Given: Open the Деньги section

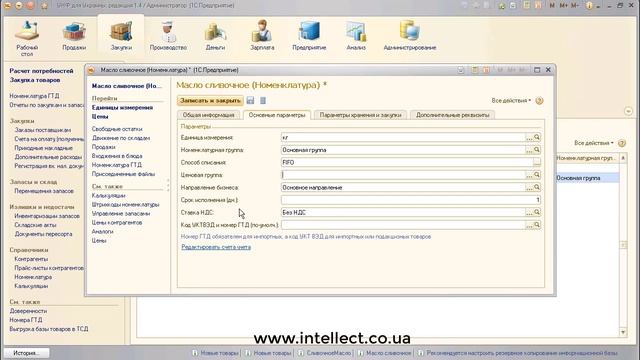Looking at the screenshot, I should (x=215, y=37).
